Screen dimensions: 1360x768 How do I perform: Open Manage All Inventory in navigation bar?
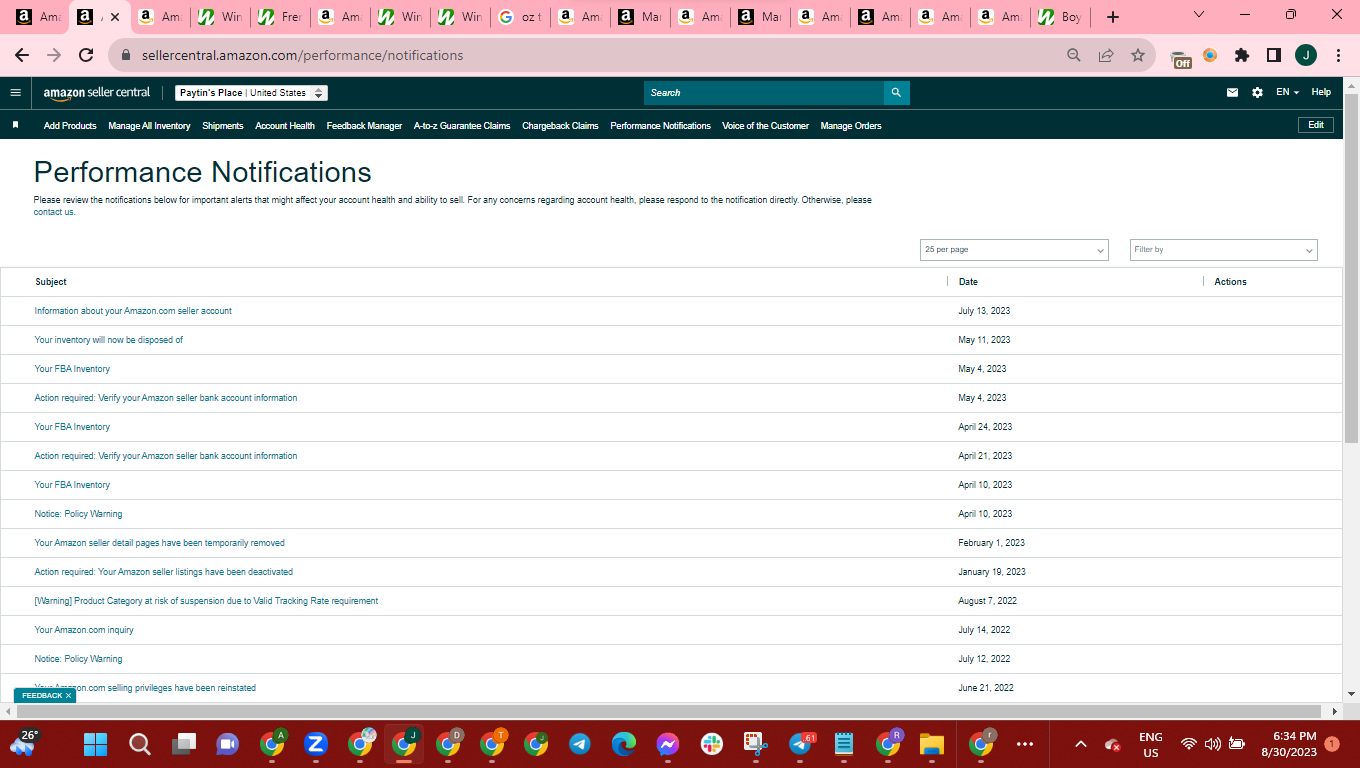149,126
